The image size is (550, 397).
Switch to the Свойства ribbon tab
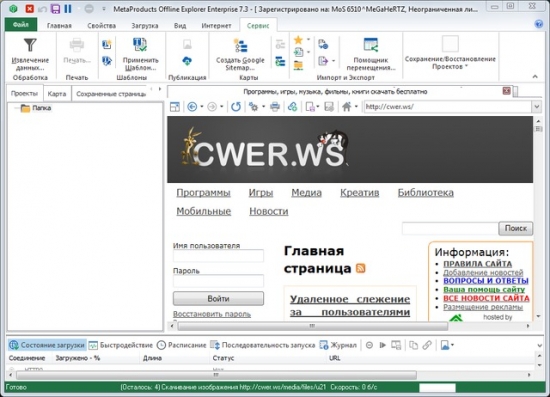pyautogui.click(x=101, y=26)
